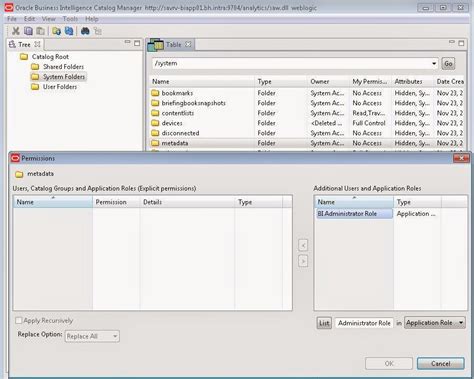The height and width of the screenshot is (379, 474).
Task: Select System Folders in the tree
Action: [x=64, y=77]
